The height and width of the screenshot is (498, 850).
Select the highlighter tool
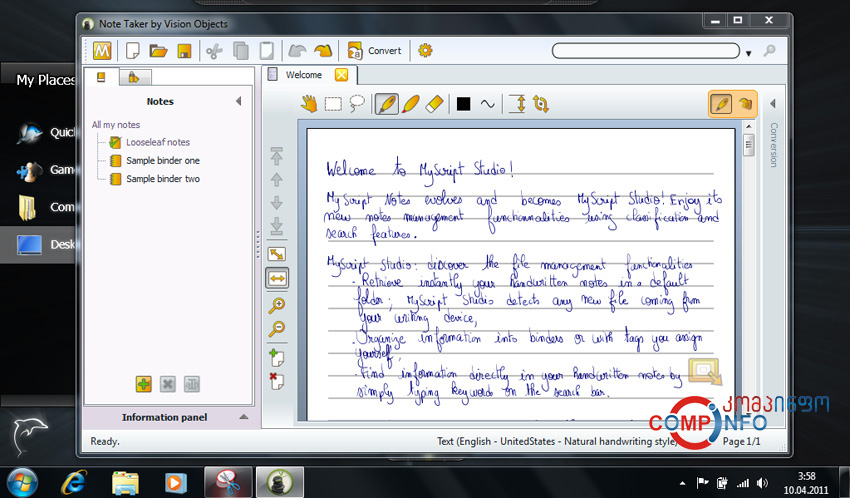click(x=410, y=104)
